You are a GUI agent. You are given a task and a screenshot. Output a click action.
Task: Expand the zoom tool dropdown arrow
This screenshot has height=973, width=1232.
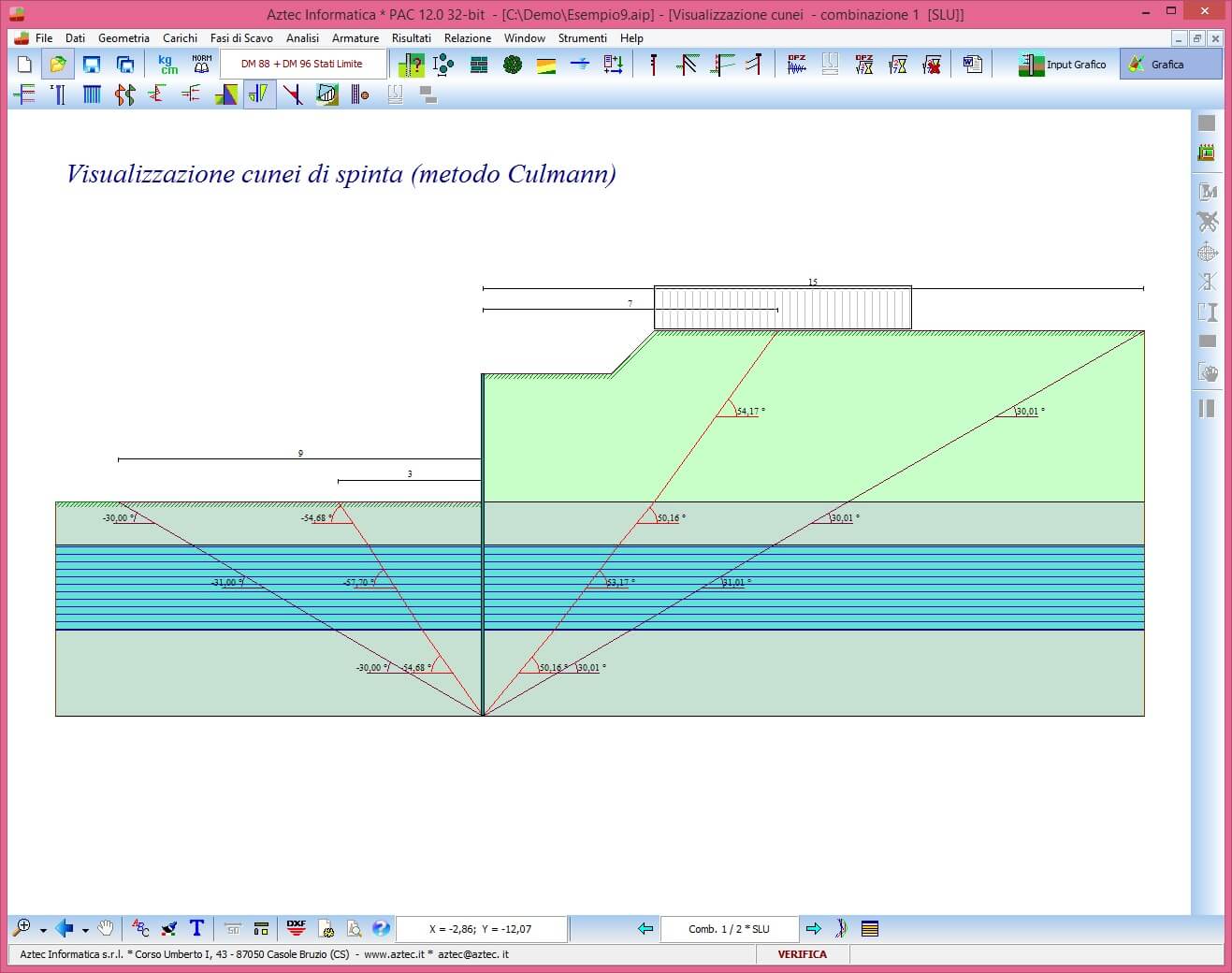pos(43,930)
